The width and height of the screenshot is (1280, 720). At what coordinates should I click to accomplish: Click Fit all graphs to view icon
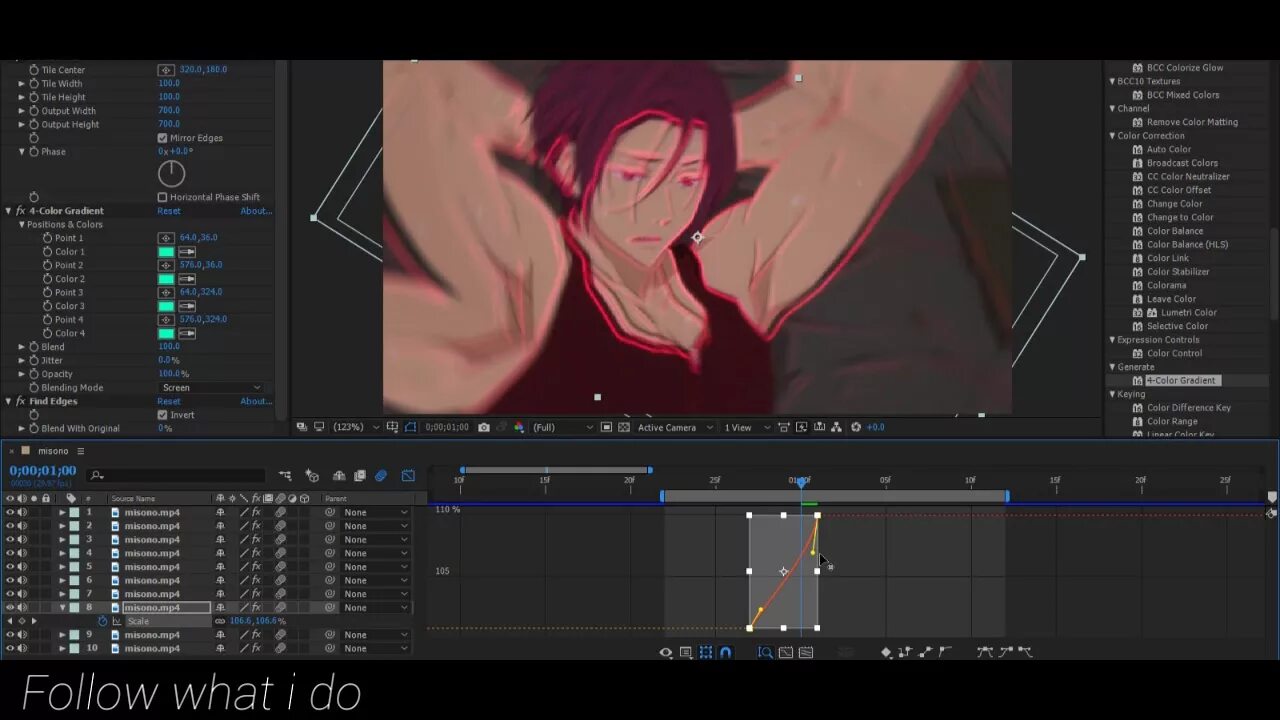(x=806, y=652)
